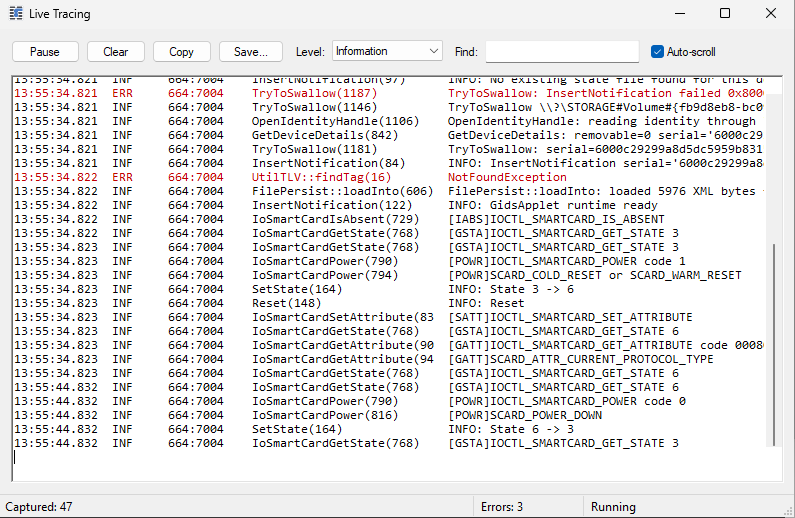This screenshot has height=518, width=795.
Task: Click the 13:55:34.822 ERR timestamp
Action: (56, 177)
